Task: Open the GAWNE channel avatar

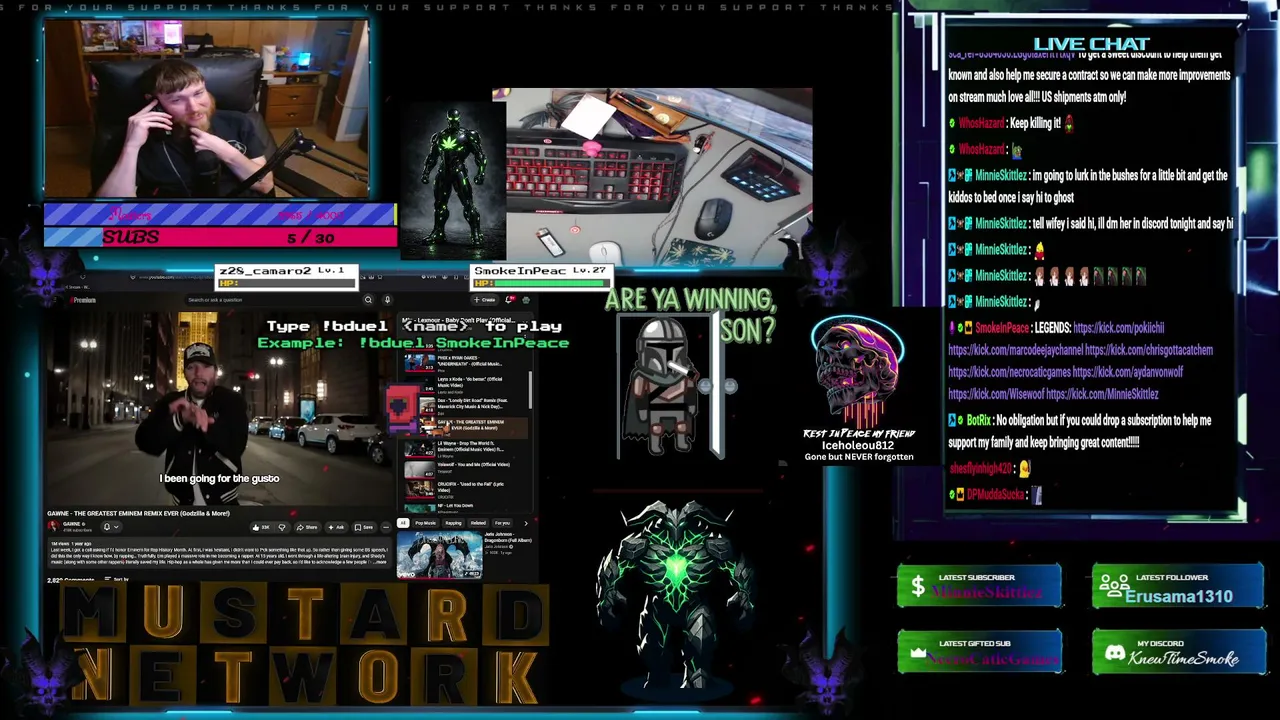Action: (53, 525)
